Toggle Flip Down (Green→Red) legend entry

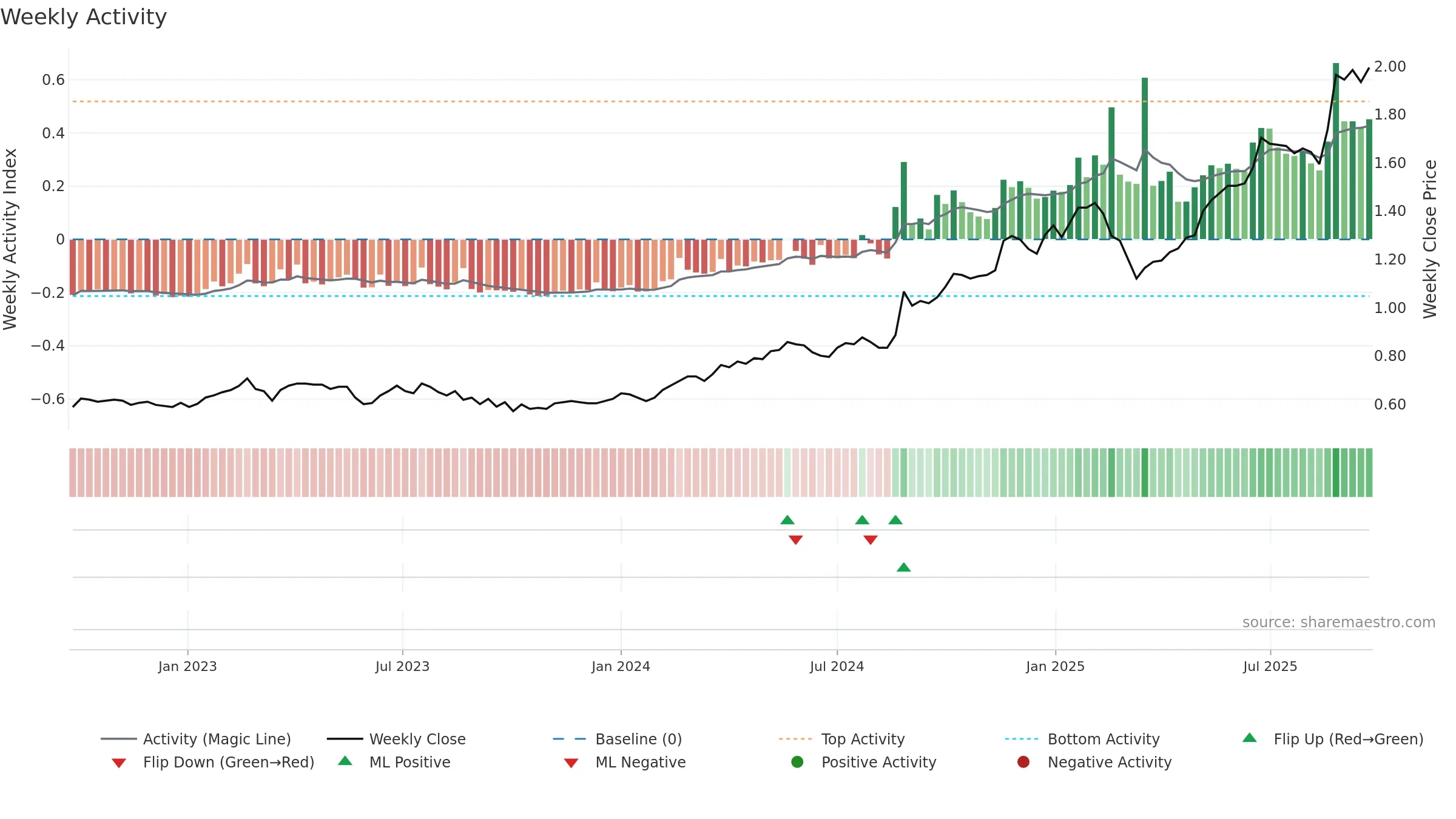(213, 762)
